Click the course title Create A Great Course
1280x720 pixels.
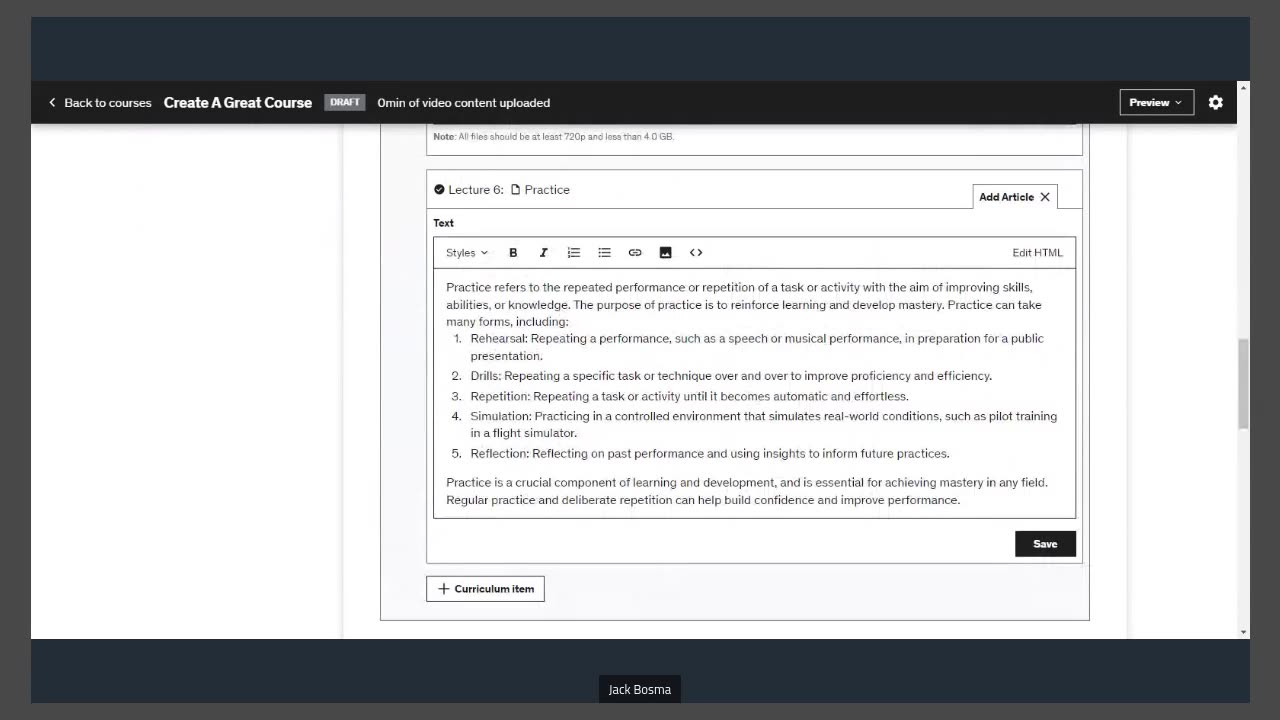coord(238,102)
